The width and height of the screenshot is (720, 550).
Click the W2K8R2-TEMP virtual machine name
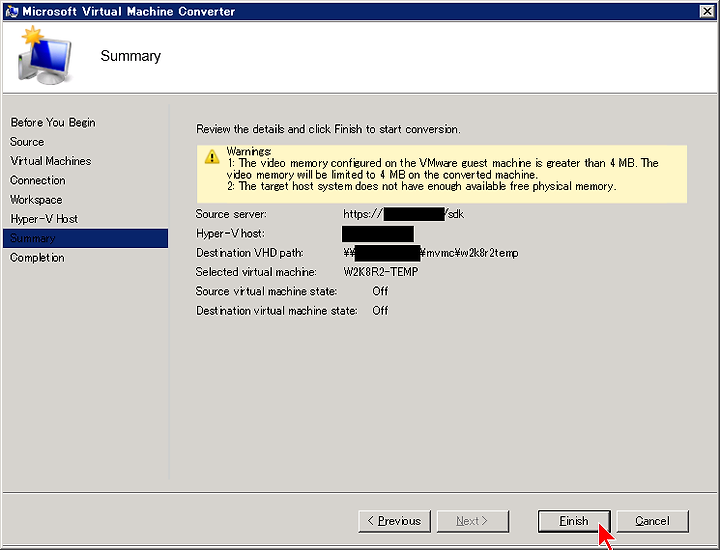point(381,272)
